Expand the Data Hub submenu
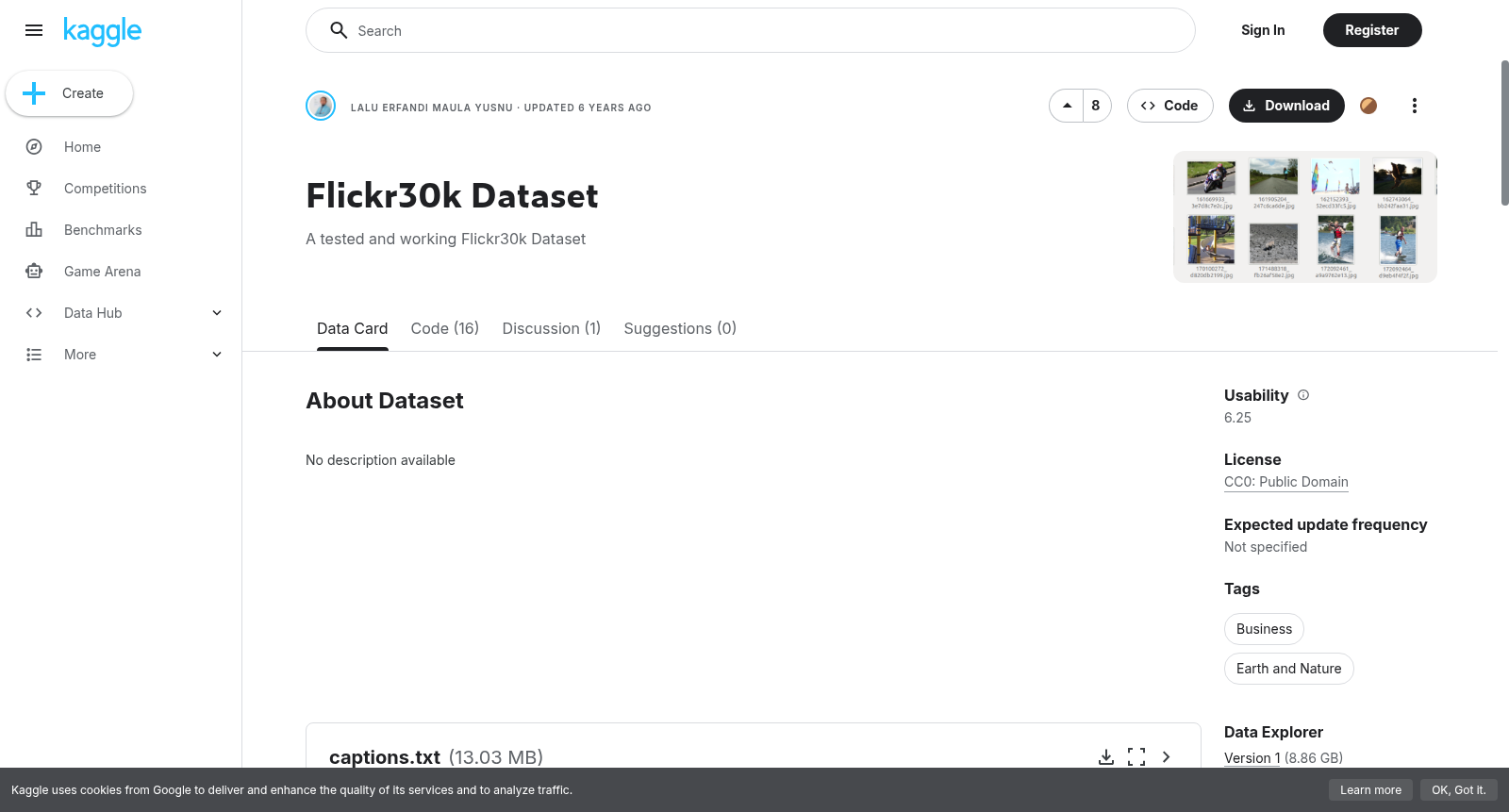This screenshot has height=812, width=1509. (217, 313)
